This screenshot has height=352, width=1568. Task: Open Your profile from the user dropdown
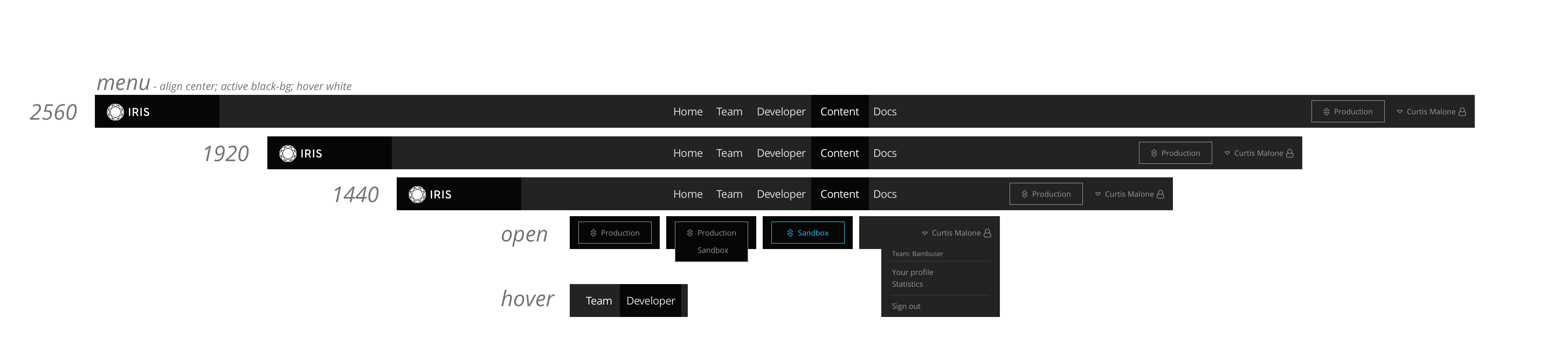913,272
